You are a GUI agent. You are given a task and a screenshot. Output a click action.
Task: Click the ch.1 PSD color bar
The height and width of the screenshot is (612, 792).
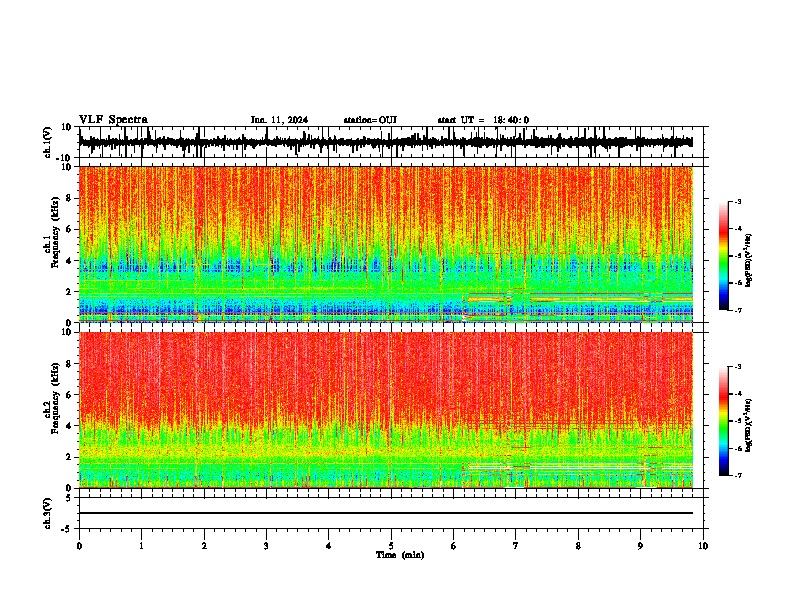(x=724, y=256)
